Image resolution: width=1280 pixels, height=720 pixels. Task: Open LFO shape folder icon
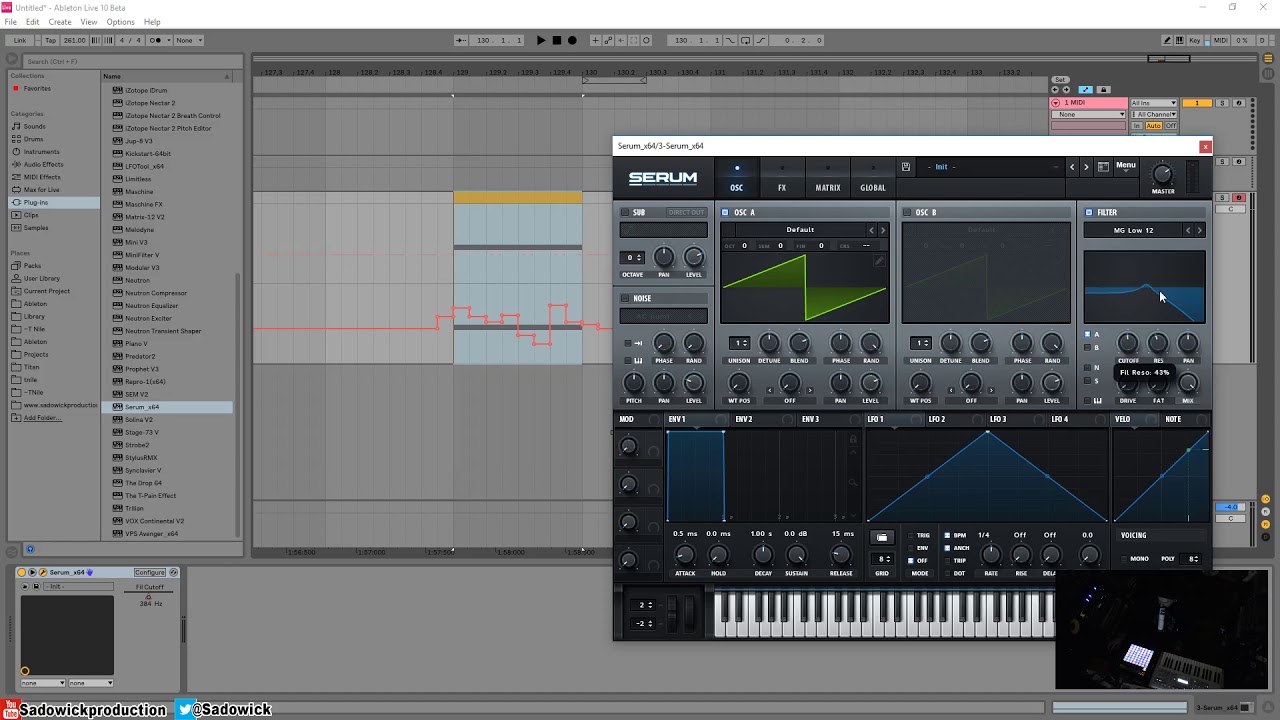[x=881, y=537]
